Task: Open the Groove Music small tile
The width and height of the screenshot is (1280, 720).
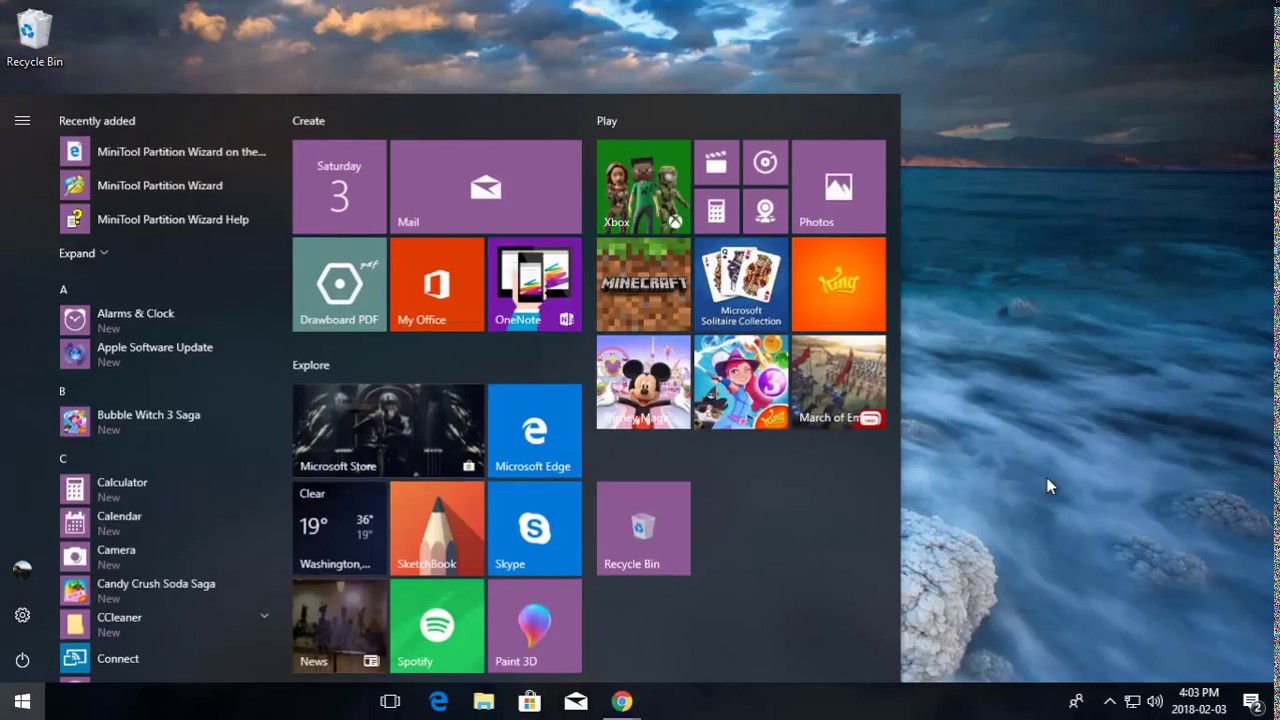Action: (x=765, y=162)
